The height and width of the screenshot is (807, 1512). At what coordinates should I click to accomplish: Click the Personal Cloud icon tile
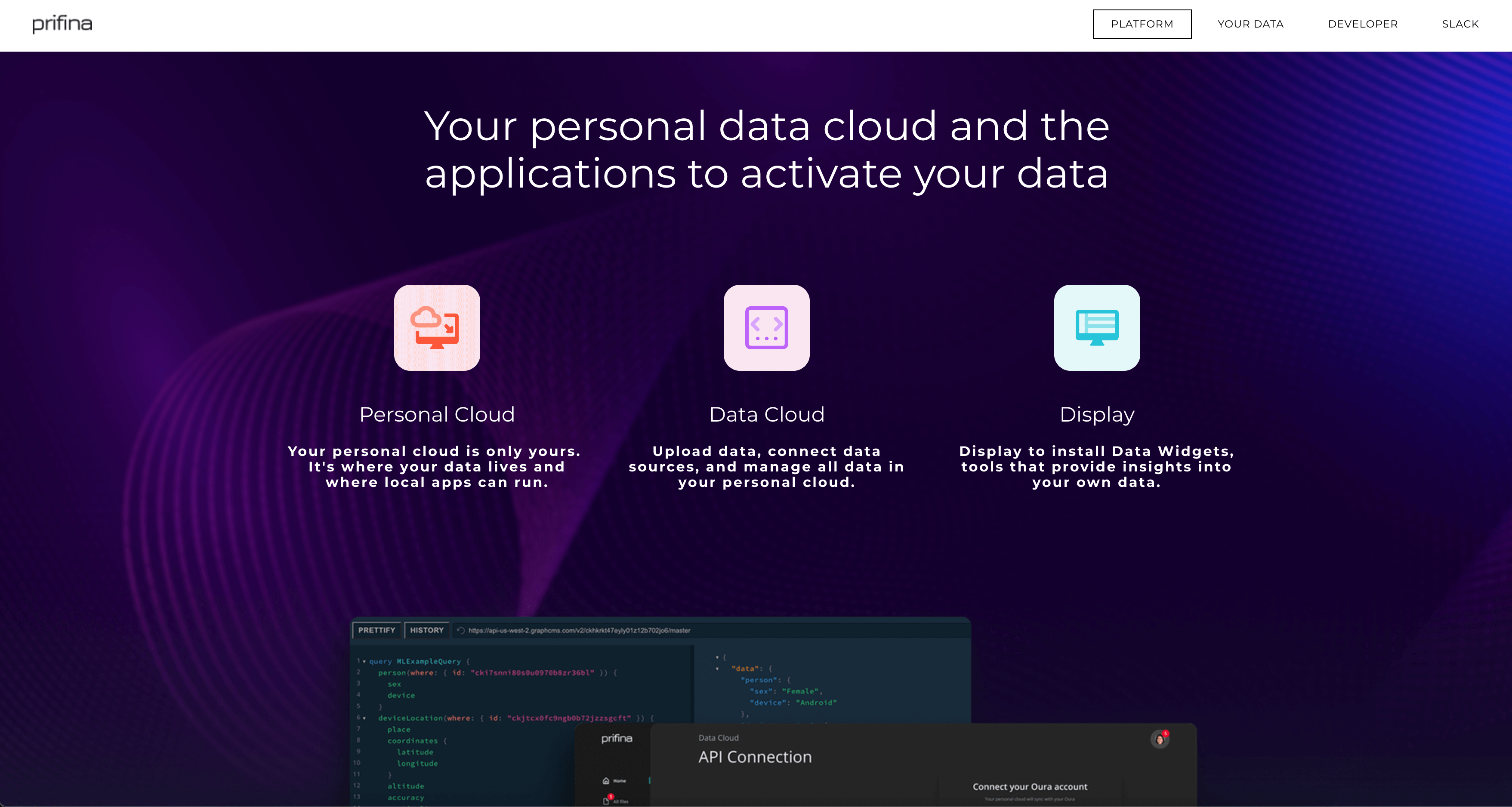click(437, 327)
